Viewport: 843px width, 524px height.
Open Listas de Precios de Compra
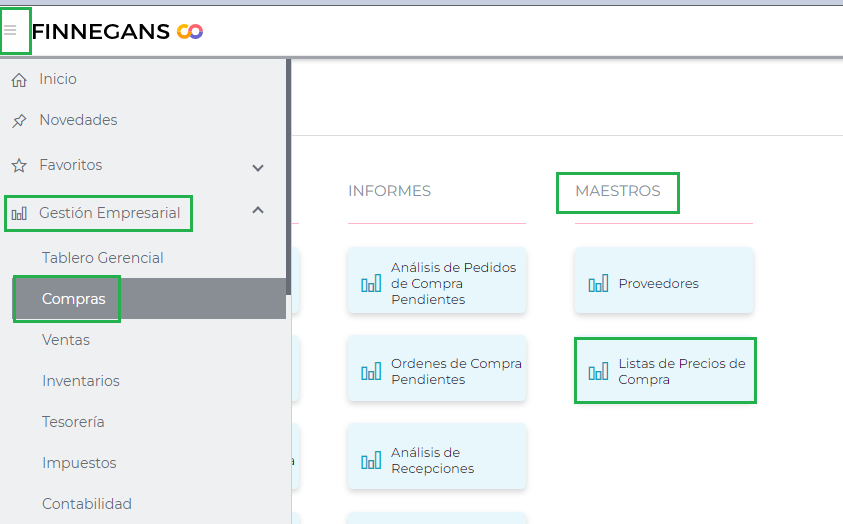(x=665, y=371)
